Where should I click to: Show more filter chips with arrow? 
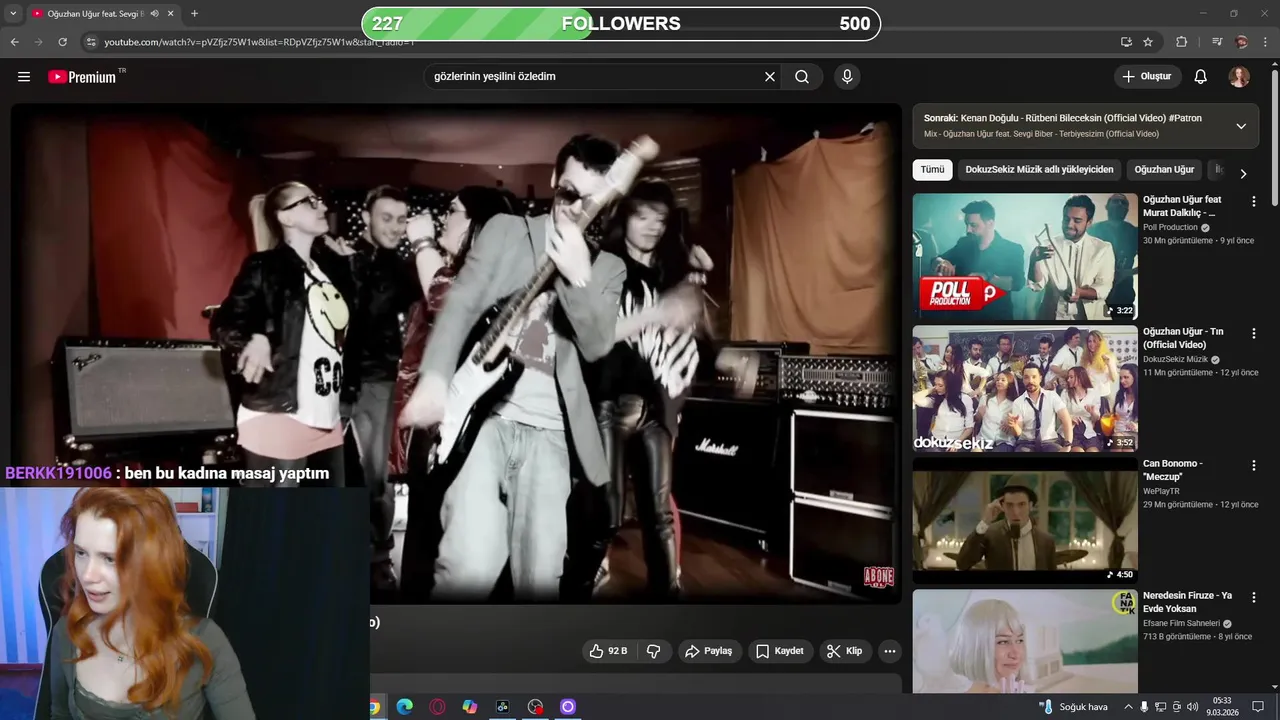click(1243, 173)
